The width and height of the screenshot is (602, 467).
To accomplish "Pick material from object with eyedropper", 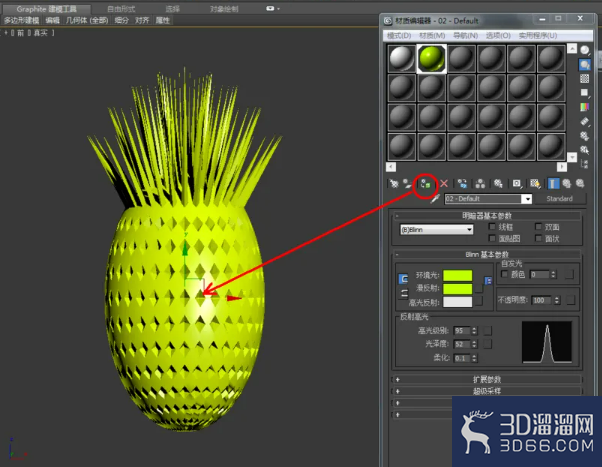I will [435, 199].
